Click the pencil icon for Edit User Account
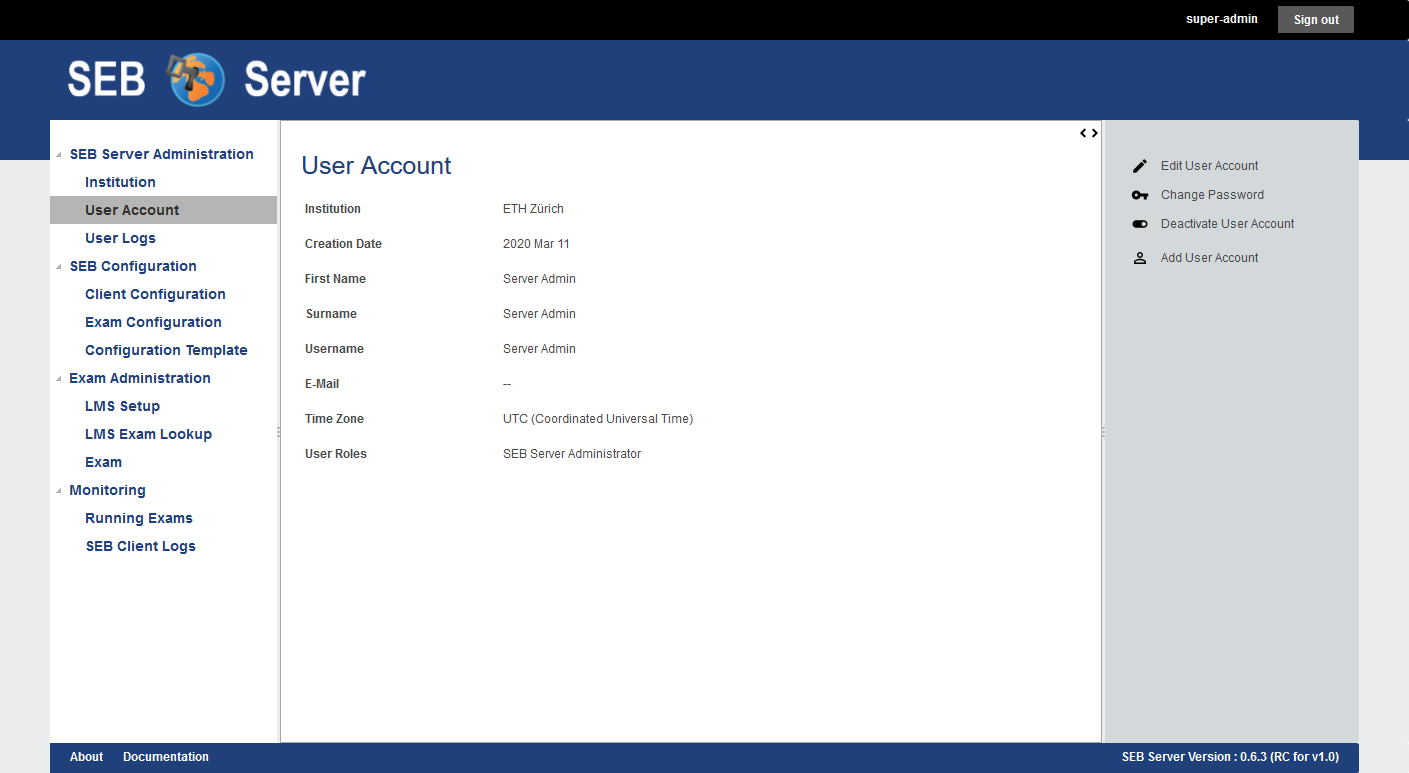The width and height of the screenshot is (1409, 773). [1139, 166]
